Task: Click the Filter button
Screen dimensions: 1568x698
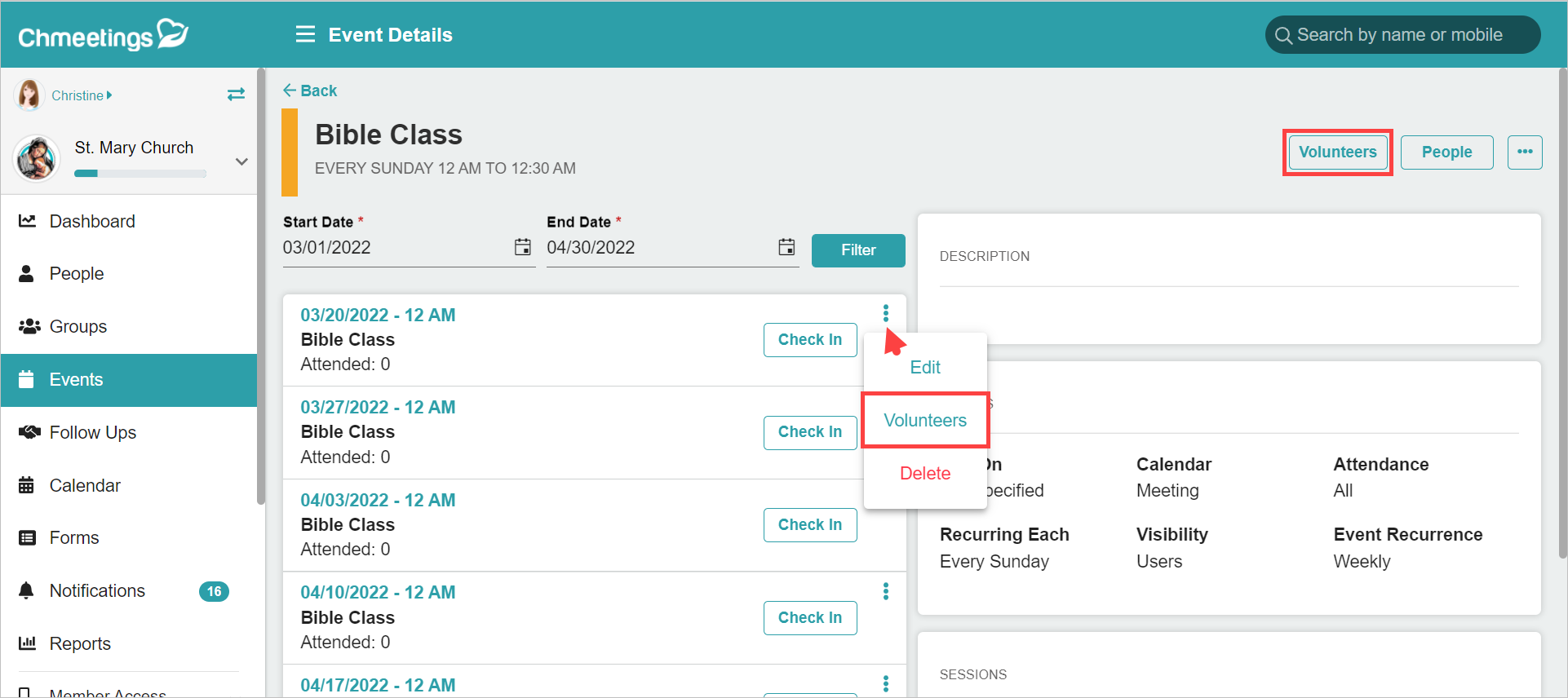Action: pos(858,250)
